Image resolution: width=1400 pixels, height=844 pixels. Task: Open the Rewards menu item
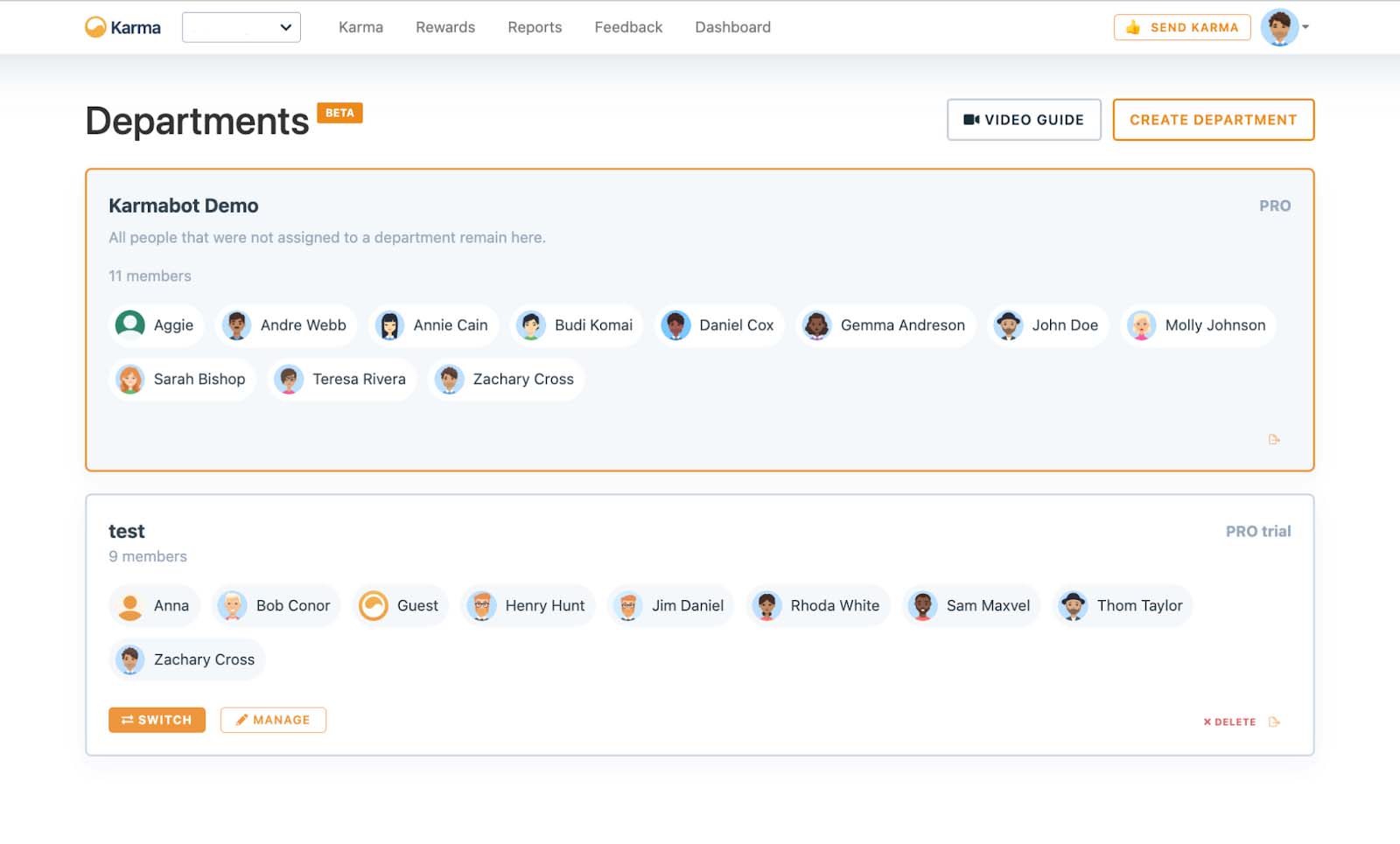tap(444, 27)
